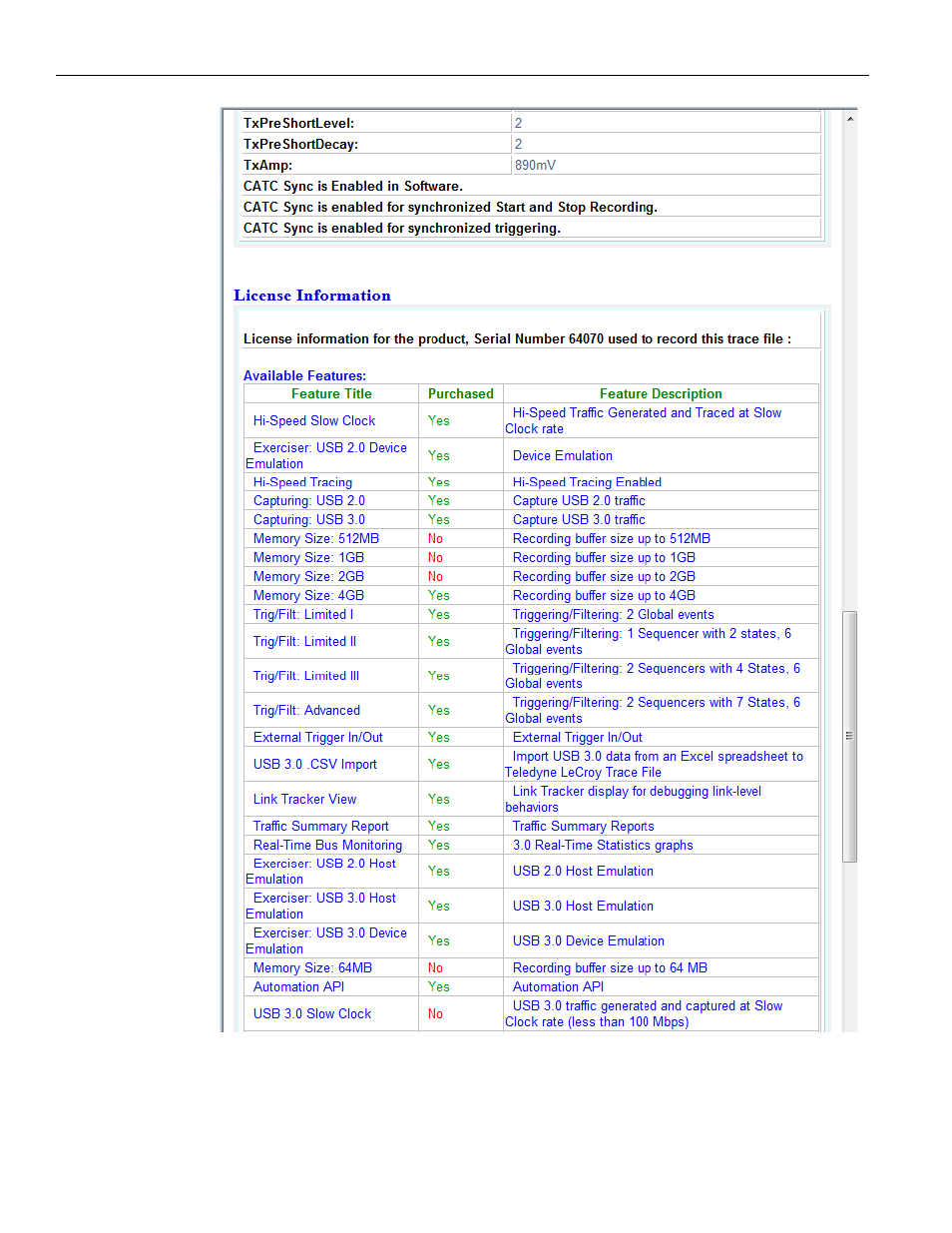Select the External Trigger In/Out feature title
The image size is (952, 1233).
[318, 738]
